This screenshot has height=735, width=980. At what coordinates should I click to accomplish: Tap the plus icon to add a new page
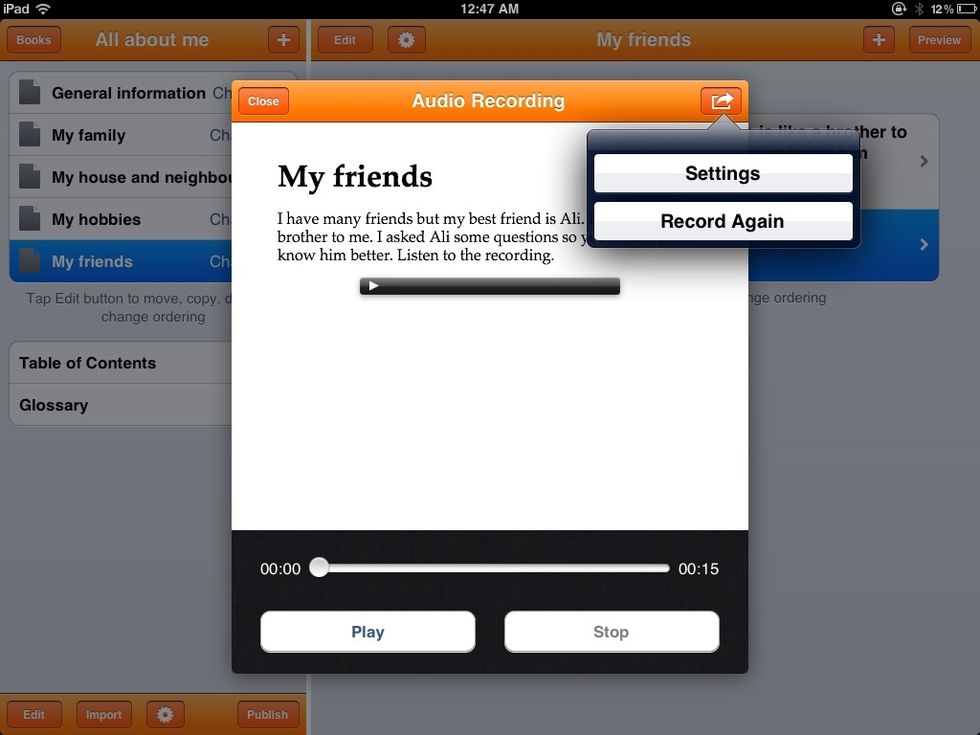[878, 39]
